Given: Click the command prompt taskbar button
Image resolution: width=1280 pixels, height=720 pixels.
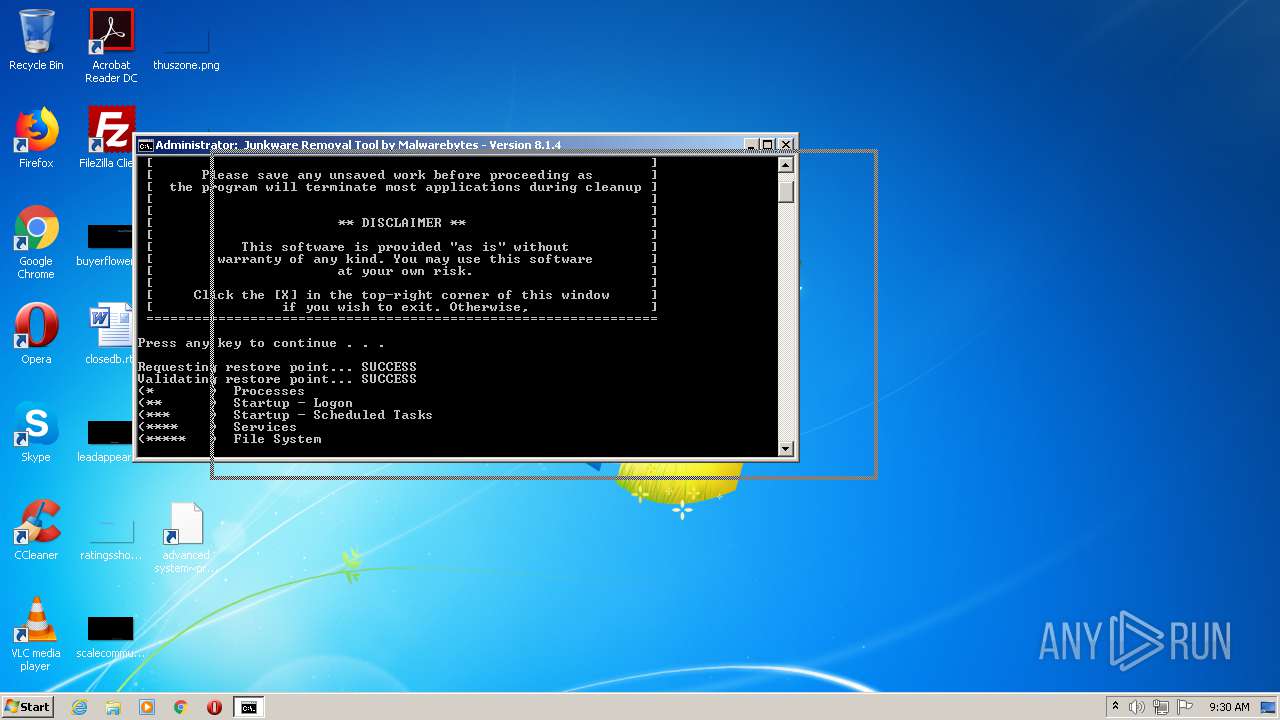Looking at the screenshot, I should point(248,707).
